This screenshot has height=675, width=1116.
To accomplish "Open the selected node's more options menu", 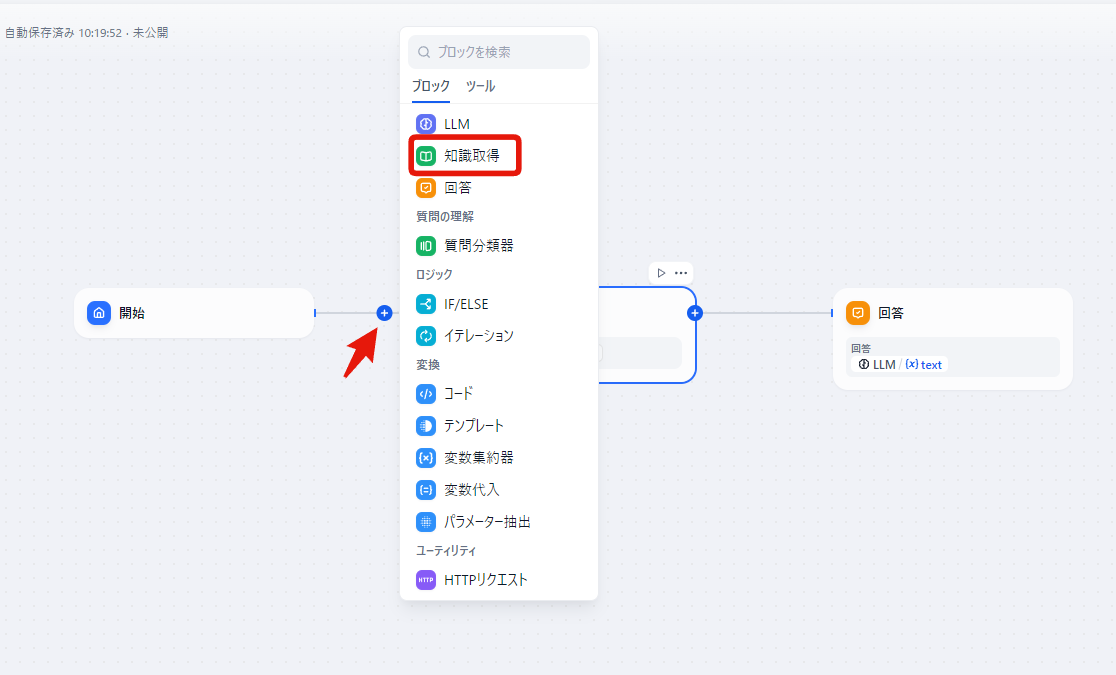I will click(x=681, y=273).
